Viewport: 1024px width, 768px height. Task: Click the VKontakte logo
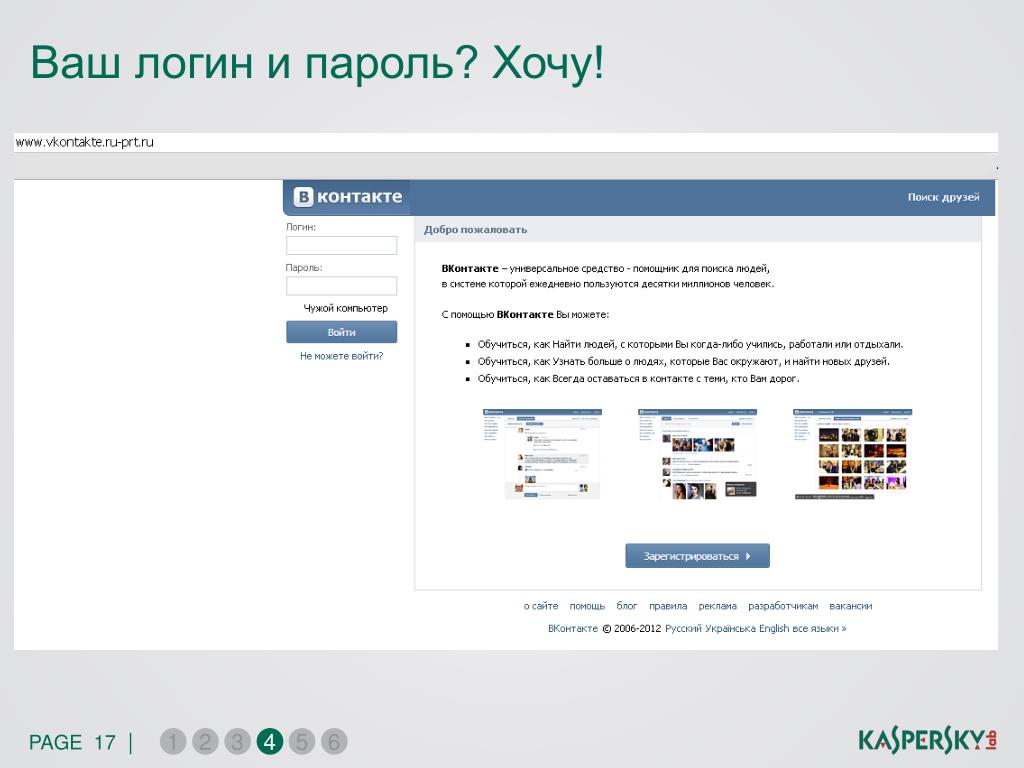tap(347, 197)
